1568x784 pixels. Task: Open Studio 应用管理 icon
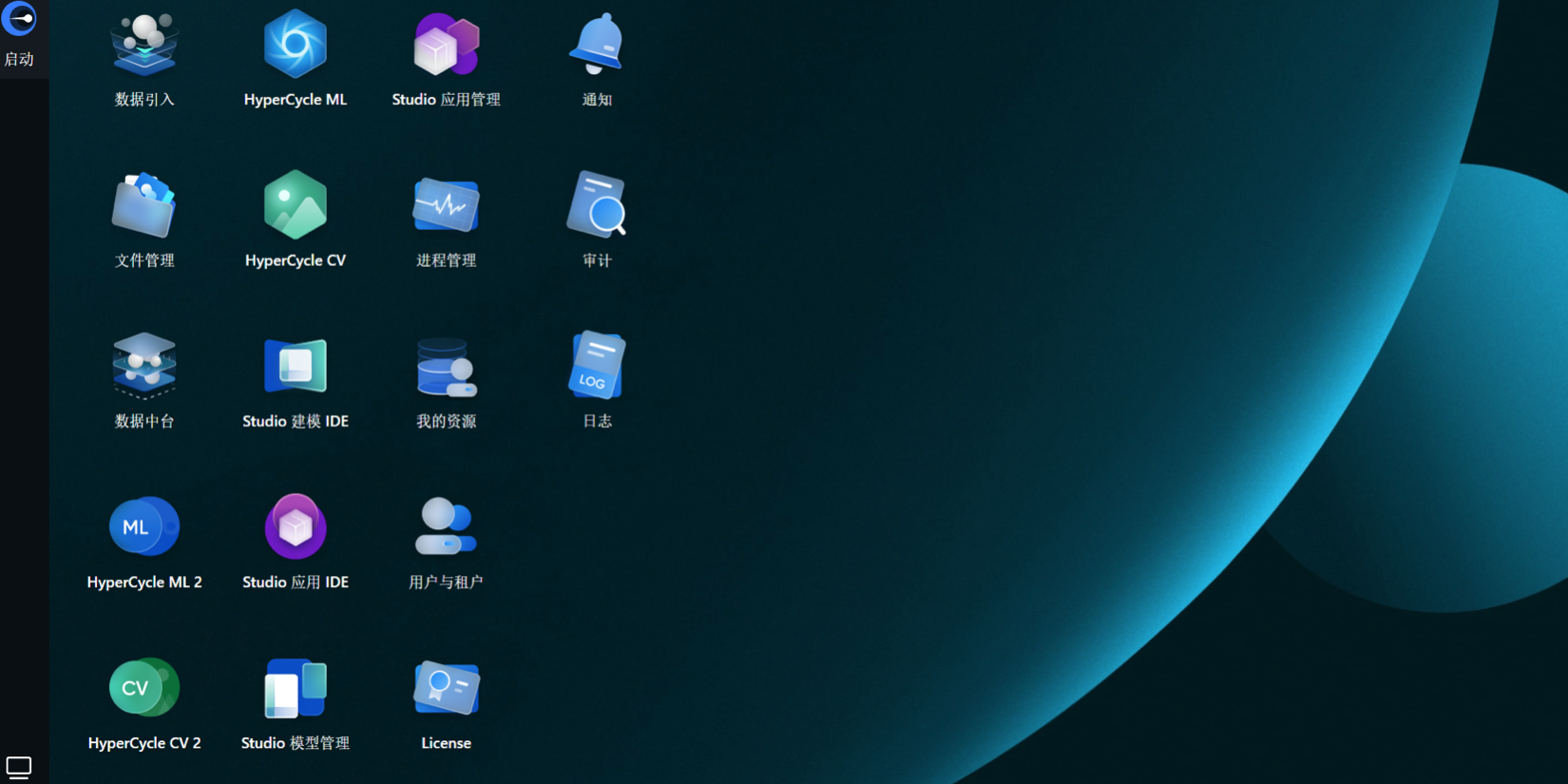pyautogui.click(x=446, y=46)
